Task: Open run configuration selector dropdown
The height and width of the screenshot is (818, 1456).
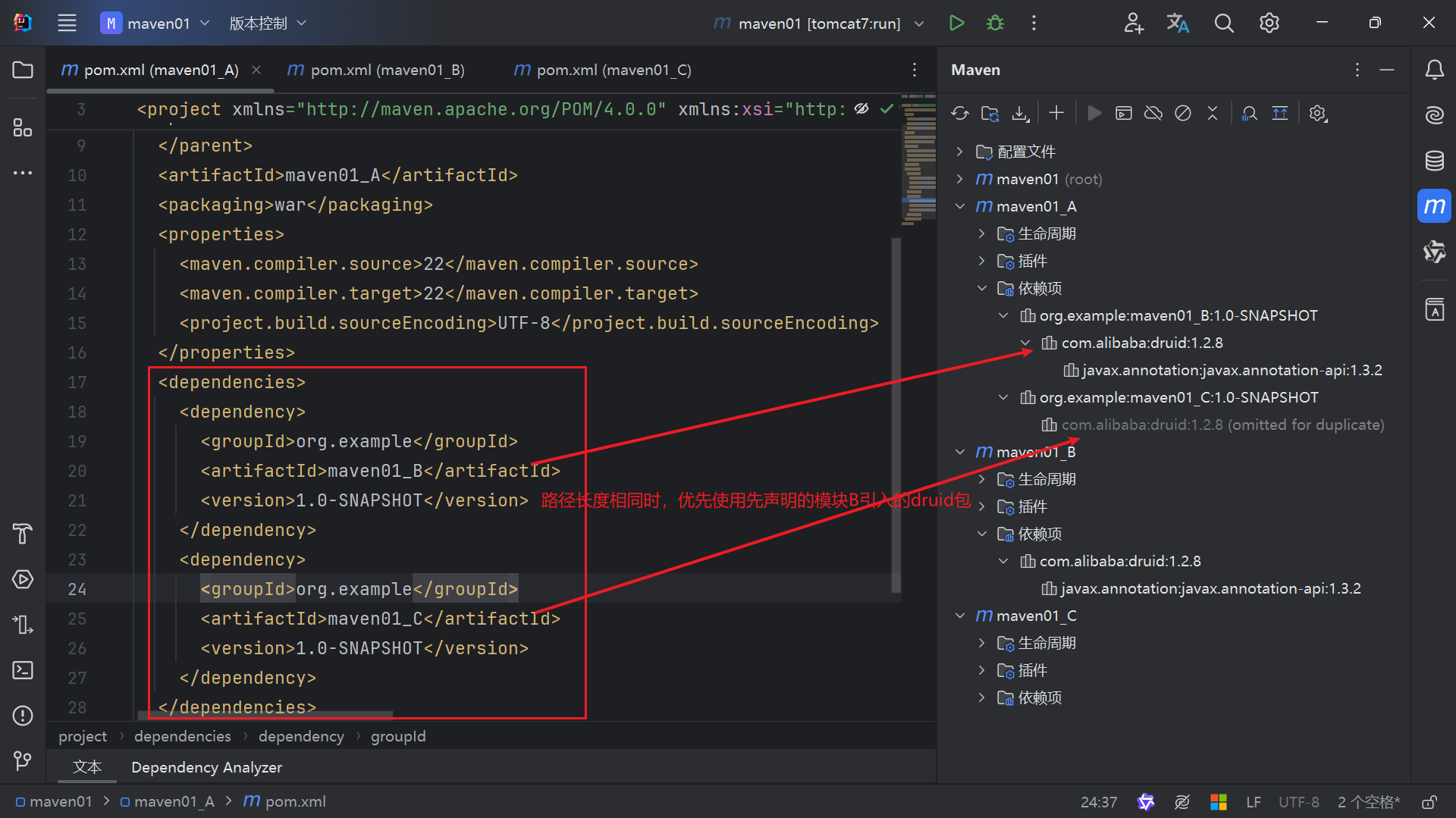Action: [x=819, y=23]
